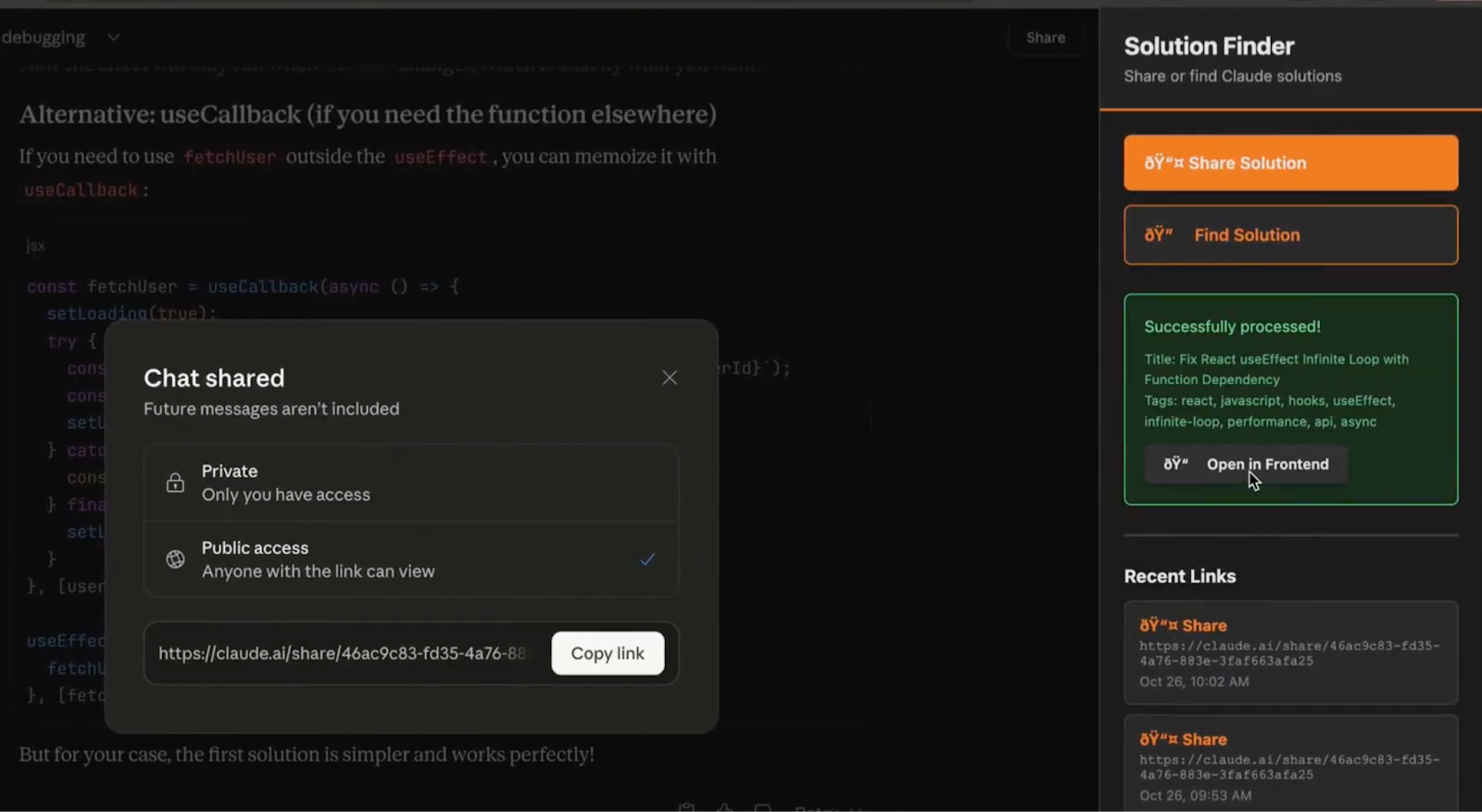Open in Frontend
Screen dimensions: 1482x812
1246,464
